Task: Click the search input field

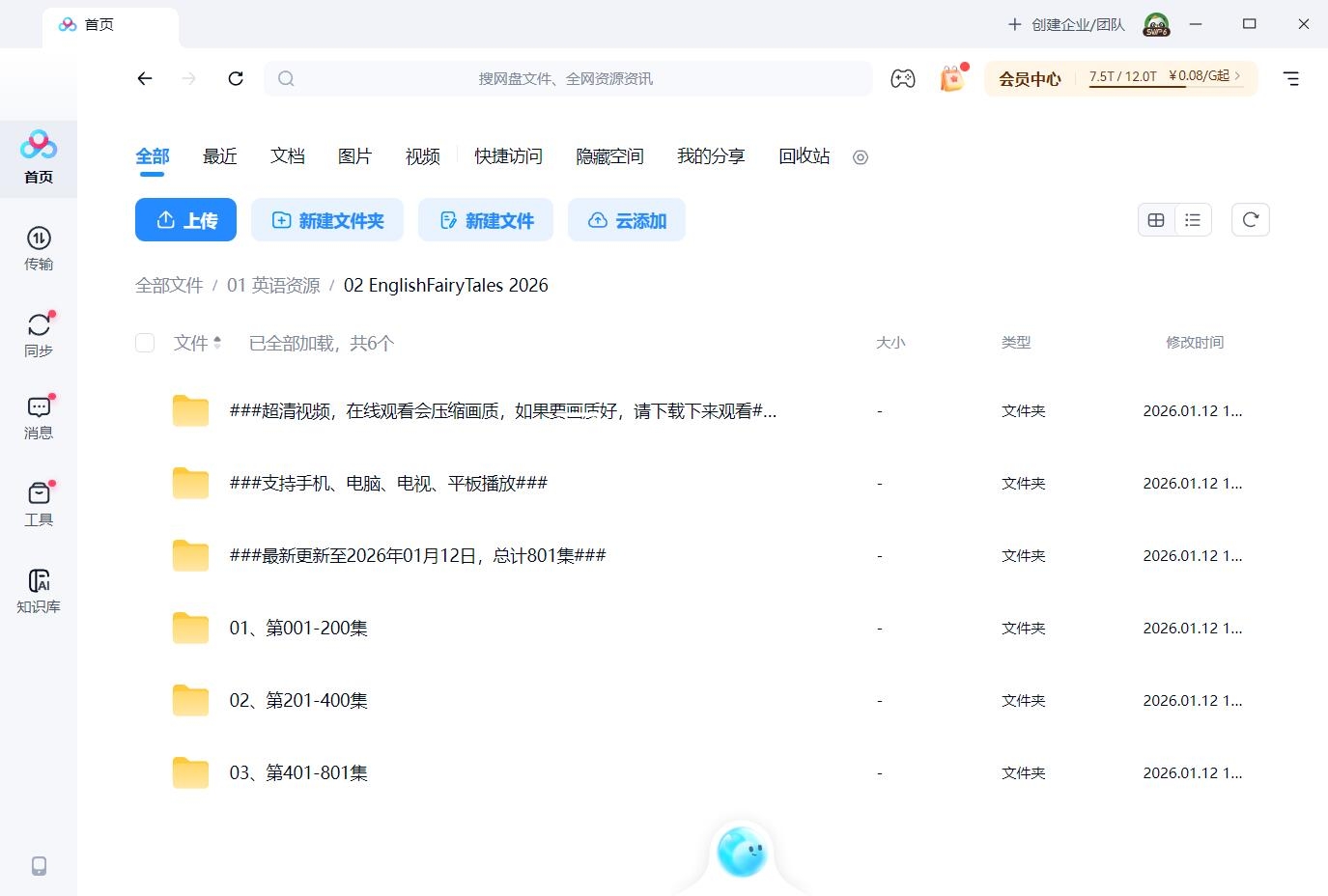Action: tap(566, 79)
